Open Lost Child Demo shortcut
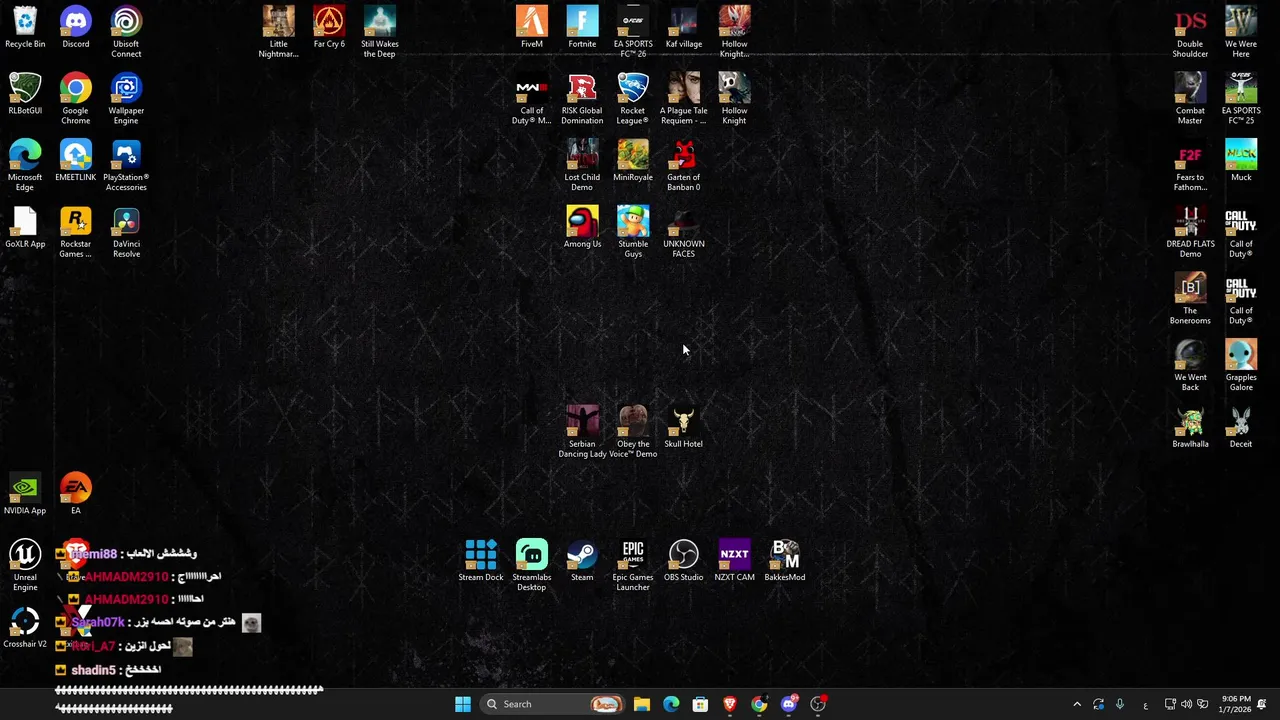This screenshot has height=720, width=1280. pyautogui.click(x=582, y=166)
